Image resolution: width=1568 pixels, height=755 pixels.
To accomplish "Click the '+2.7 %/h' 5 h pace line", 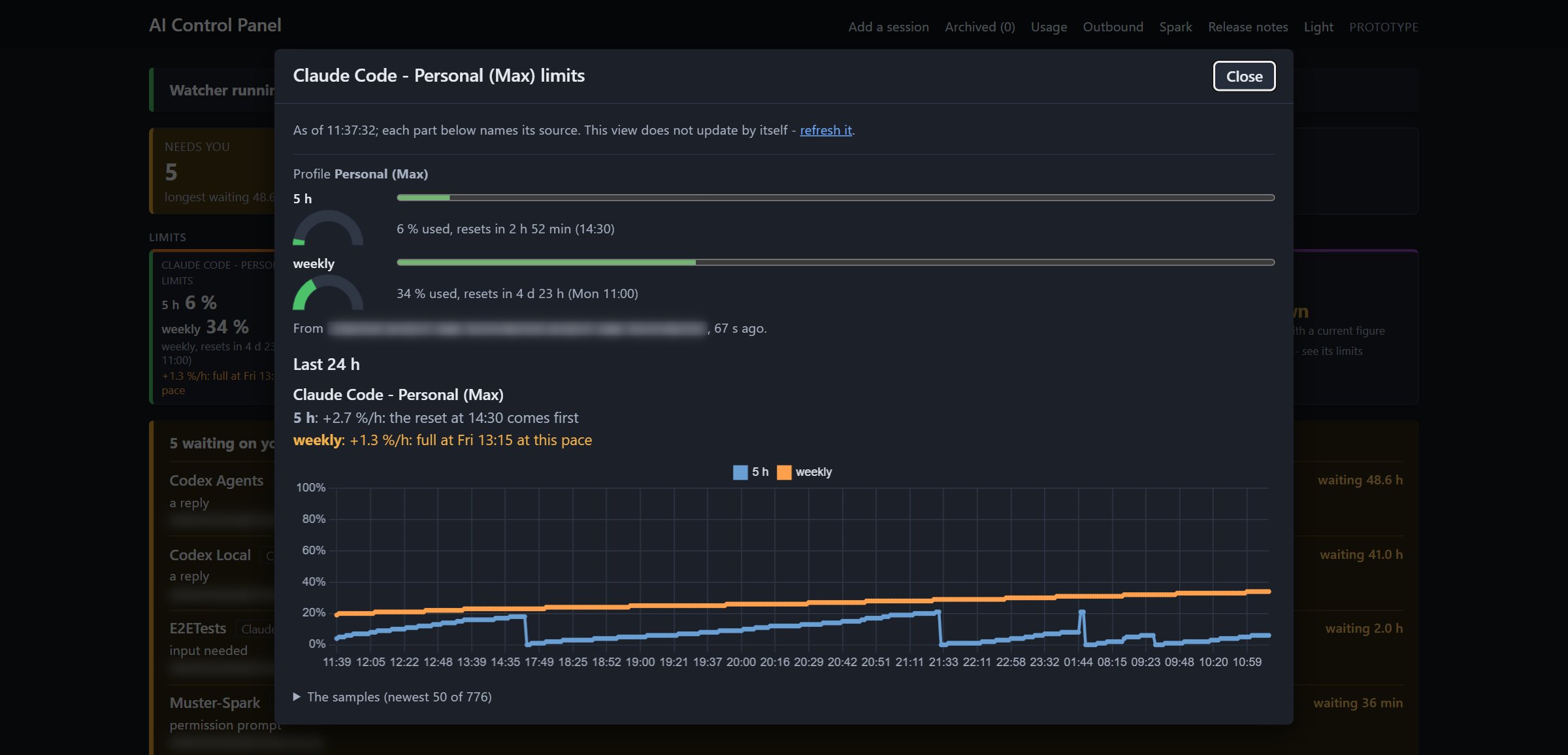I will click(436, 418).
